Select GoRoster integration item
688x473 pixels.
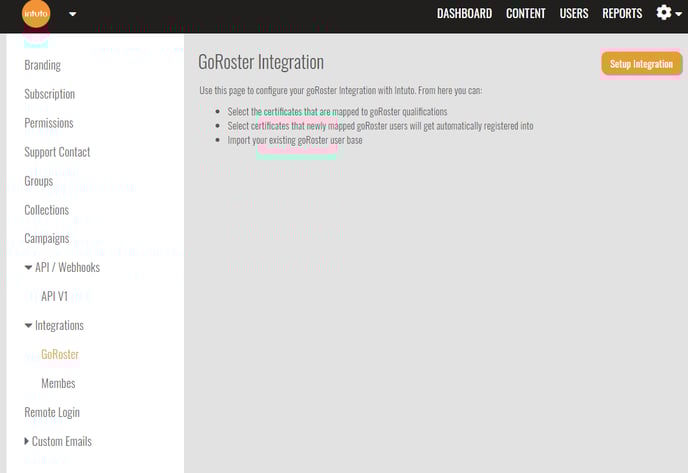pos(60,354)
